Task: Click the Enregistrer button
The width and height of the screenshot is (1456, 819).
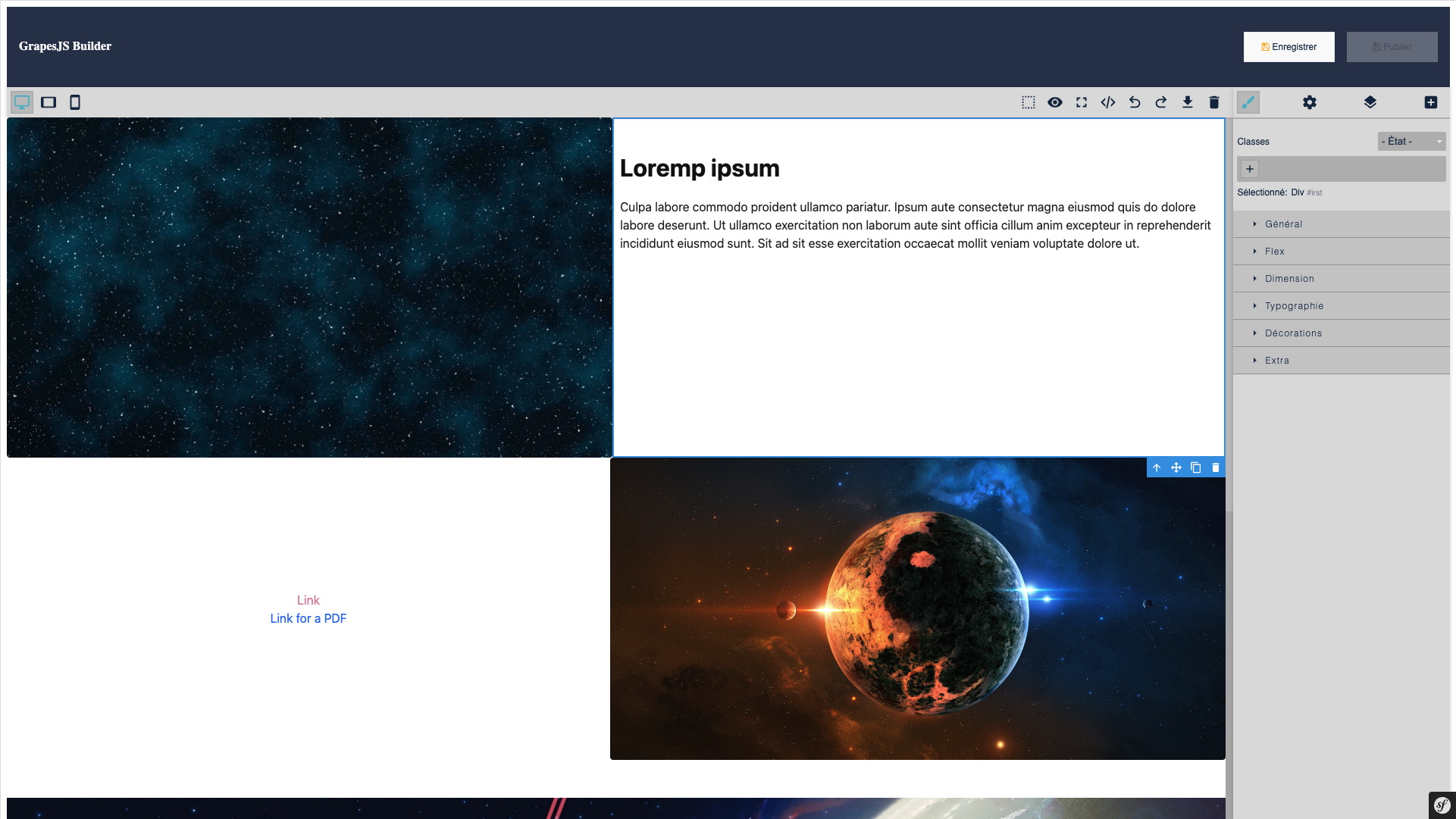Action: point(1288,46)
